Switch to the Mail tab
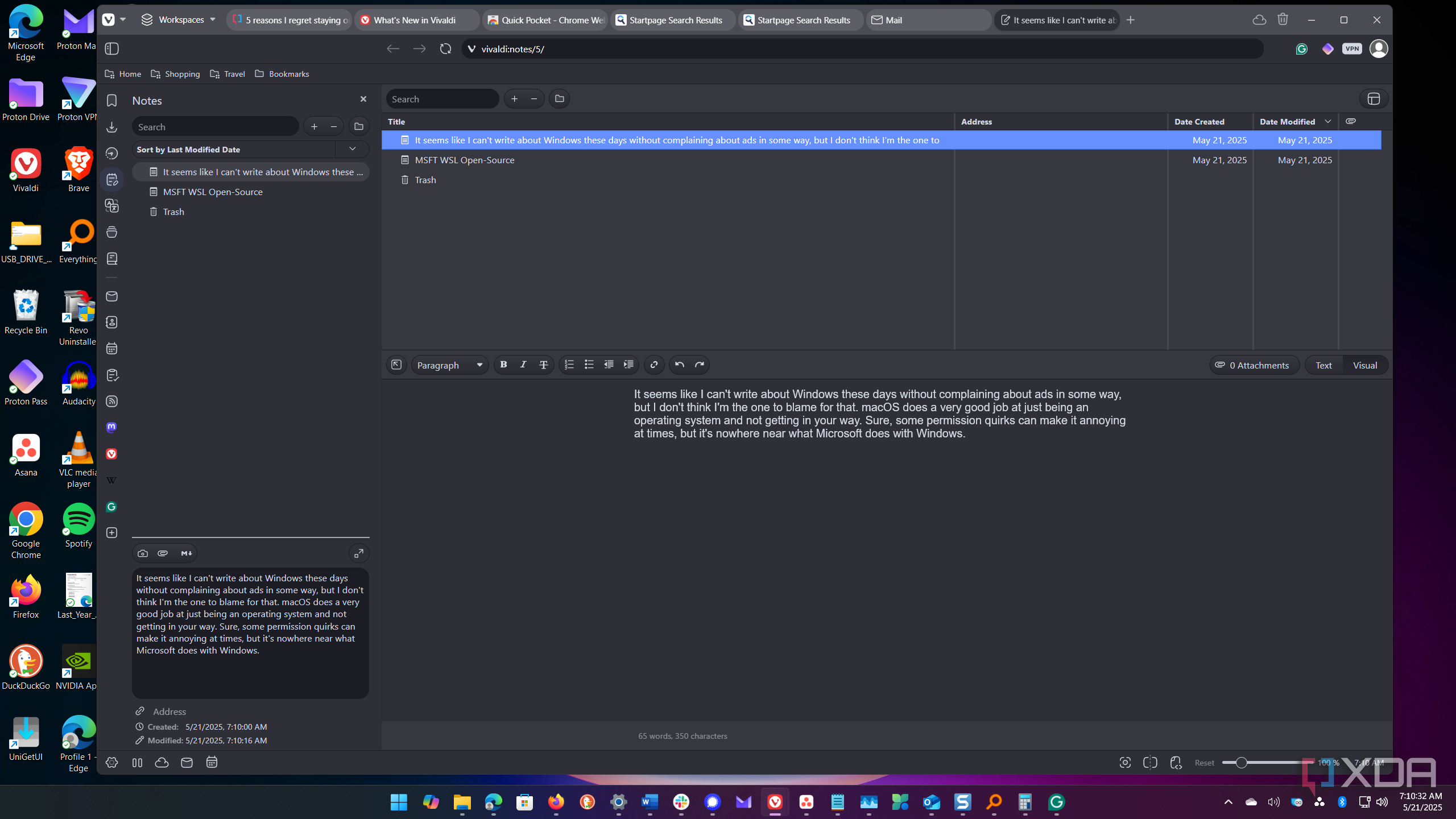The image size is (1456, 819). (x=894, y=20)
